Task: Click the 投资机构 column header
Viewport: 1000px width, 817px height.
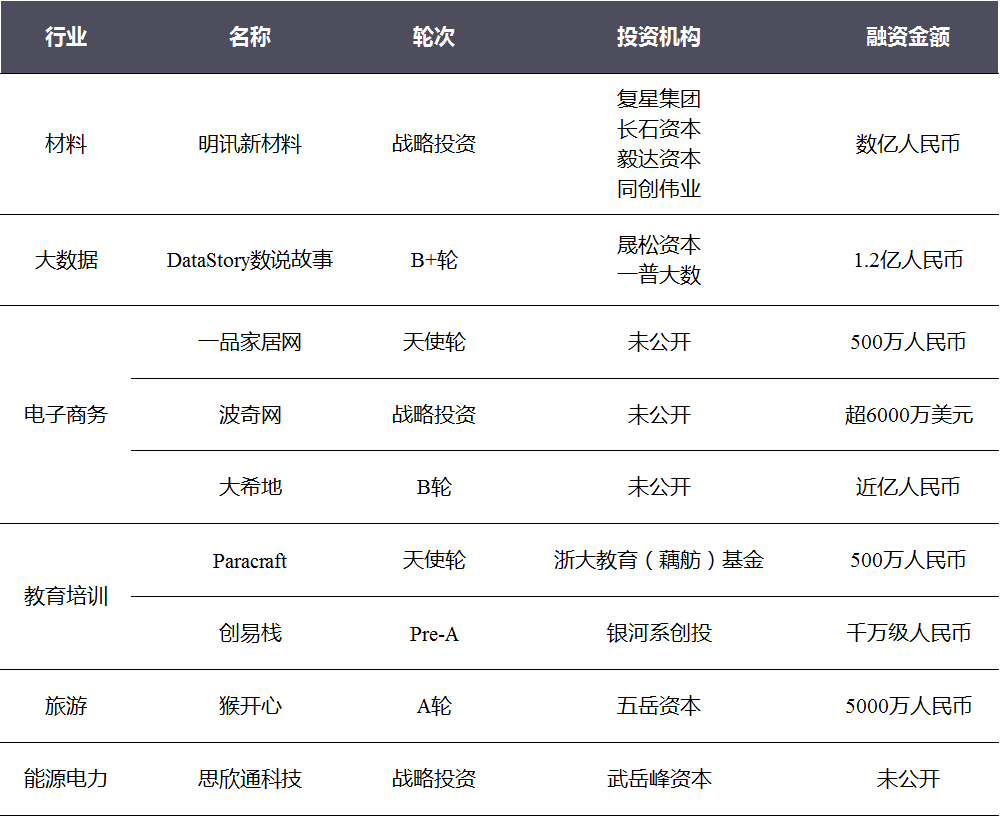Action: click(x=659, y=36)
